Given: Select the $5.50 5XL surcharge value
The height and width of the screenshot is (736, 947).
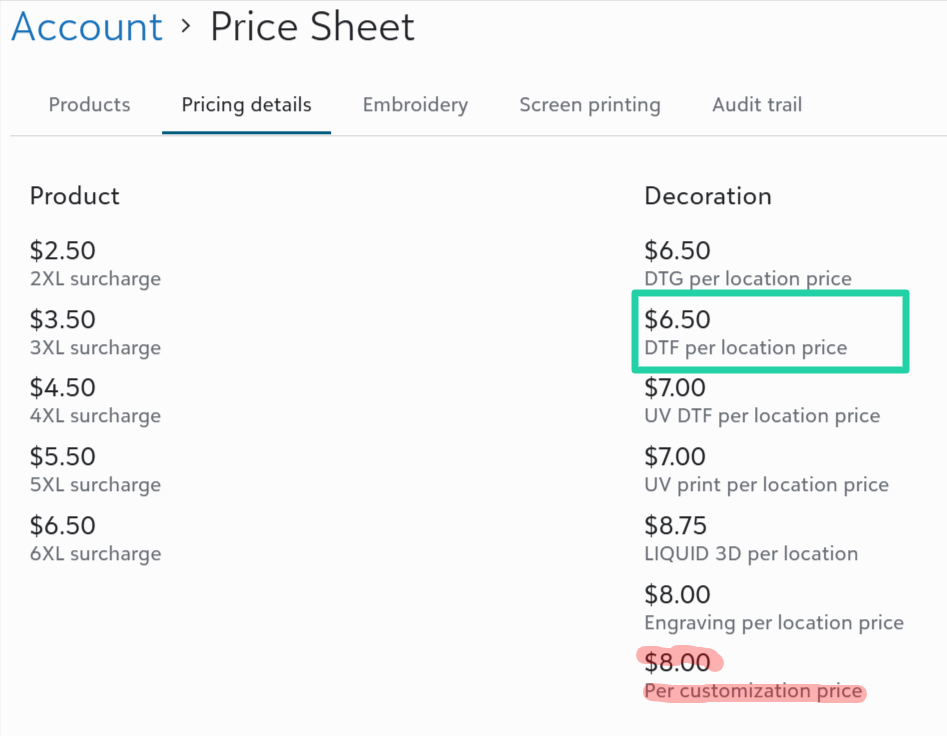Looking at the screenshot, I should (x=63, y=457).
